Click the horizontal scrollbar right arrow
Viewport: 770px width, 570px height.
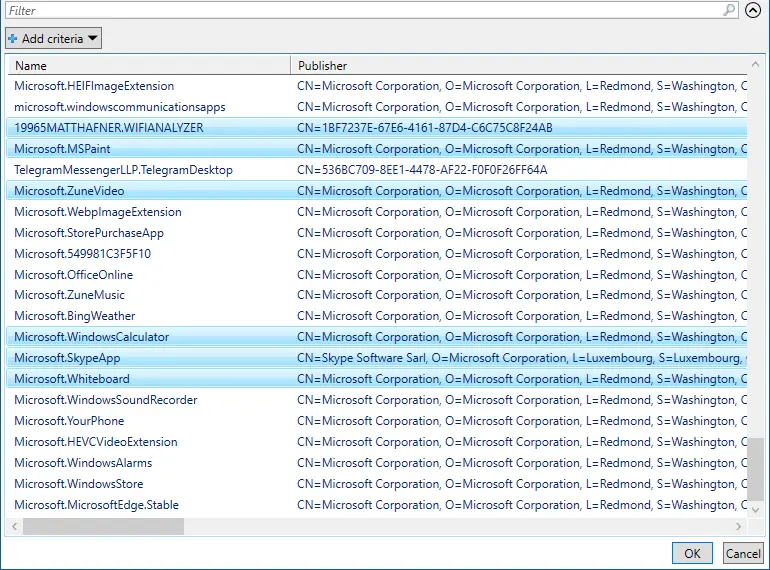tap(739, 526)
